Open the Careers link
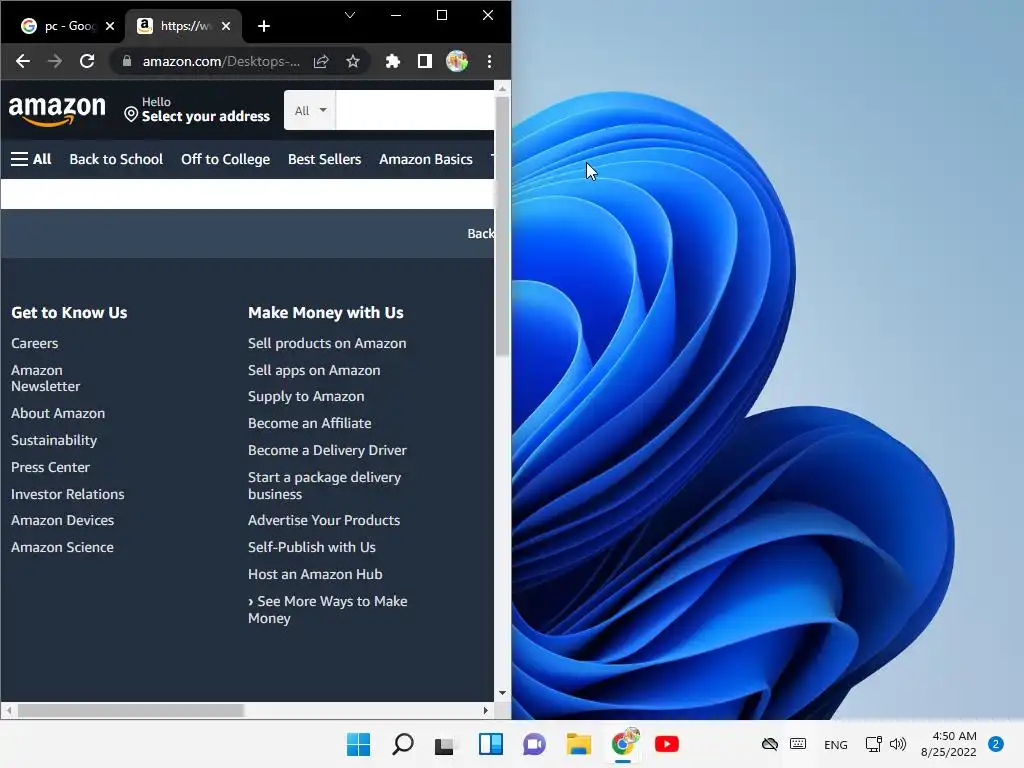The height and width of the screenshot is (768, 1024). click(35, 344)
